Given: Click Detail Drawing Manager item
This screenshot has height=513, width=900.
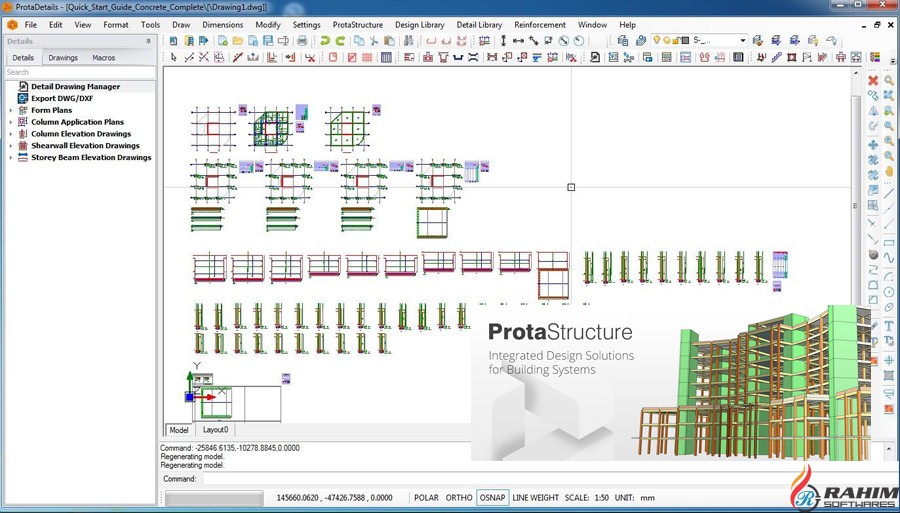Looking at the screenshot, I should [x=75, y=87].
